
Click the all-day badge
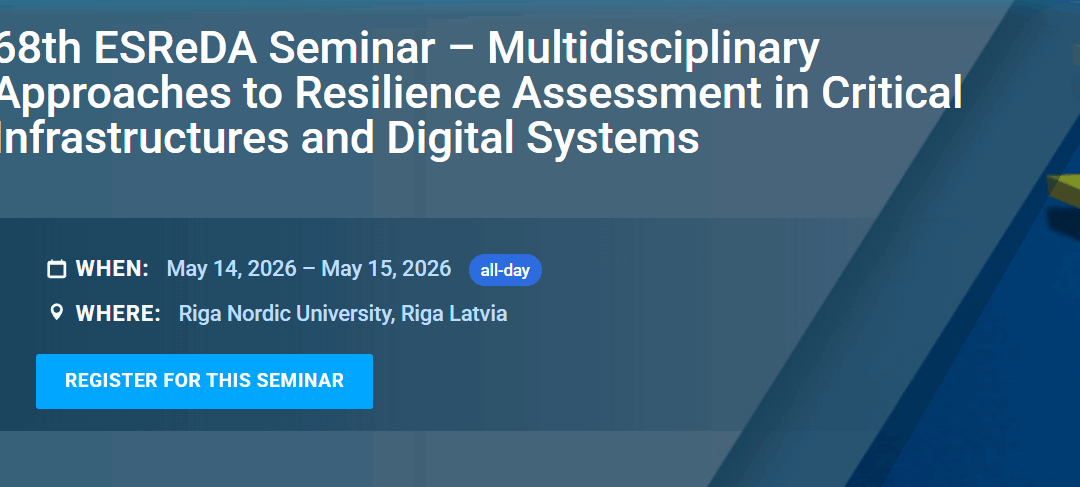505,270
